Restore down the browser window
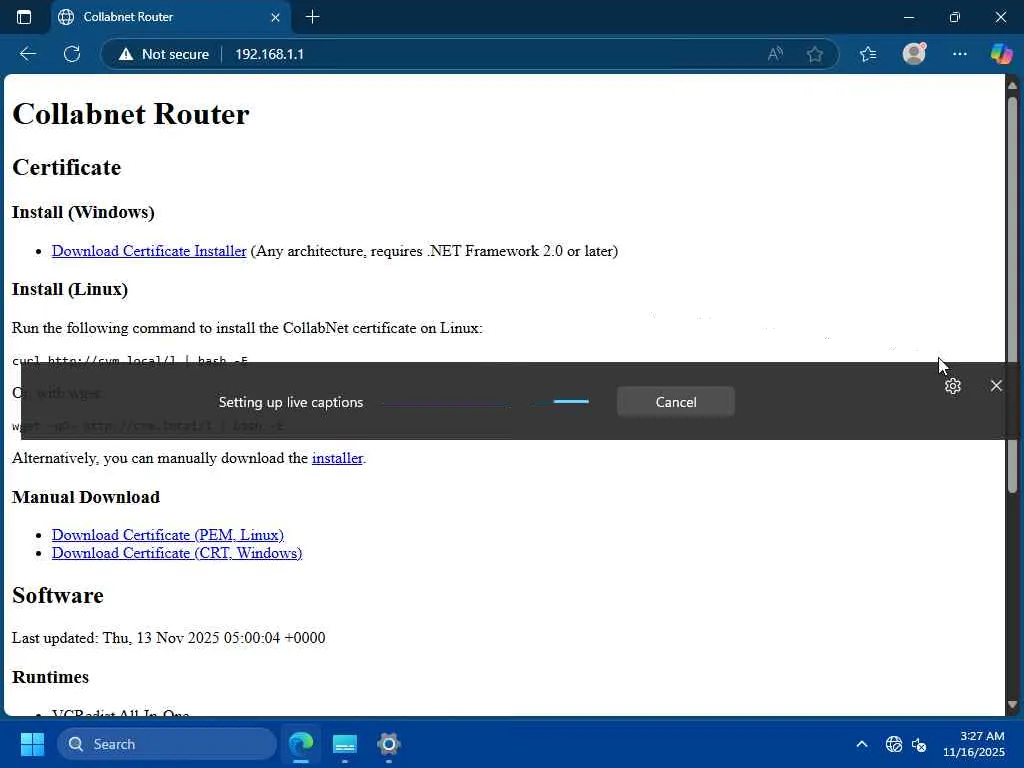This screenshot has width=1024, height=768. (955, 18)
